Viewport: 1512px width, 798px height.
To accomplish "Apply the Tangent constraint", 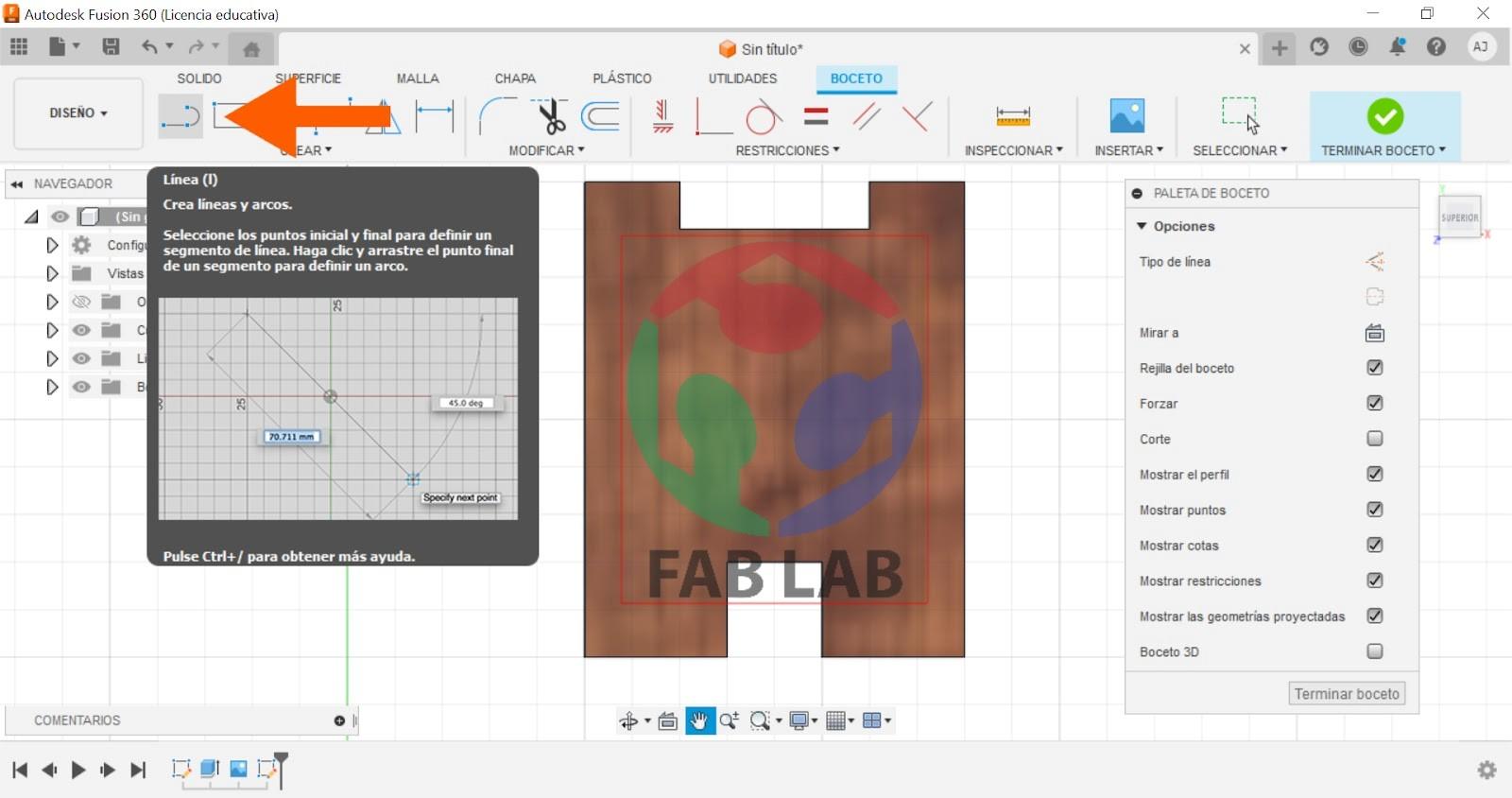I will (x=764, y=116).
